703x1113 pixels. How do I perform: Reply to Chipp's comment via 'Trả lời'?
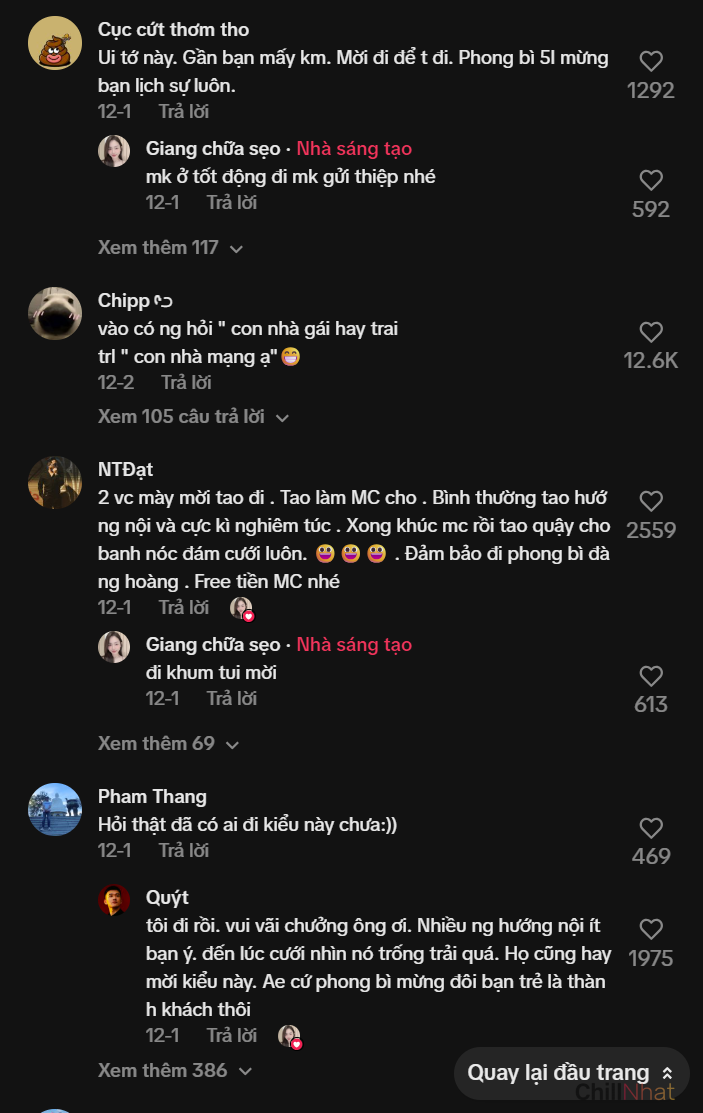pyautogui.click(x=186, y=382)
